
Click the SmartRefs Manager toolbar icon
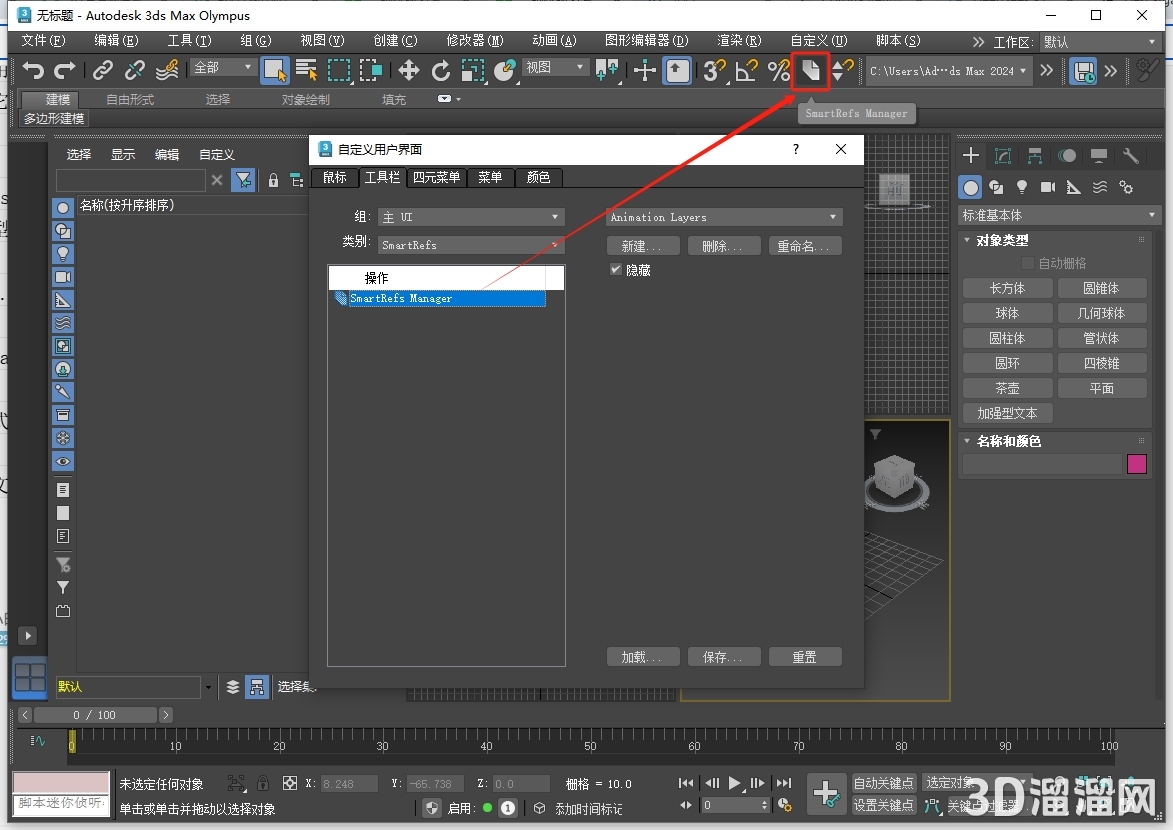coord(811,70)
